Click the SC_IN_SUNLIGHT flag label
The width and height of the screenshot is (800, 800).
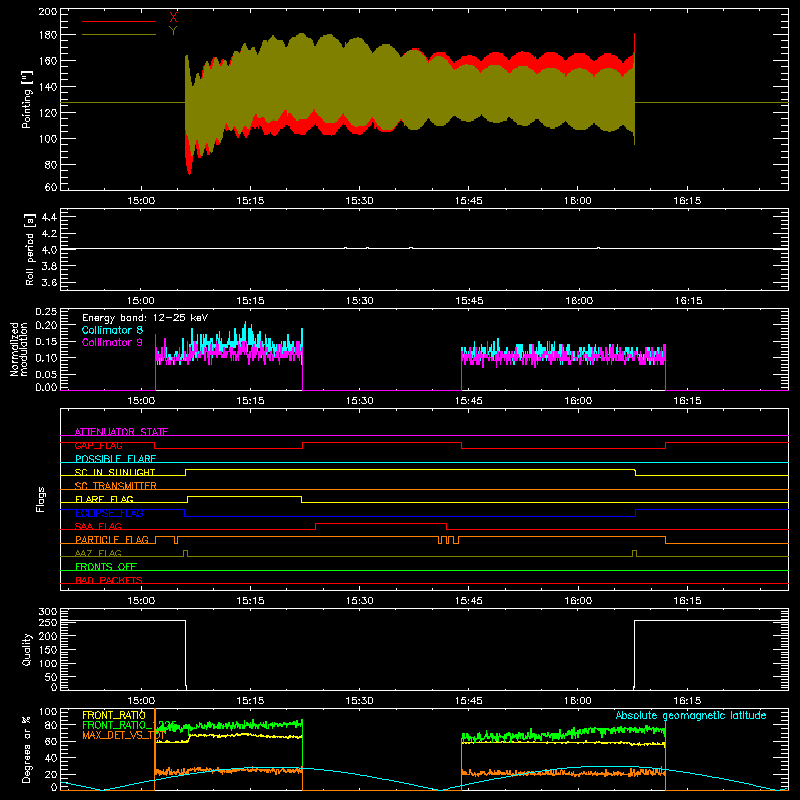115,472
